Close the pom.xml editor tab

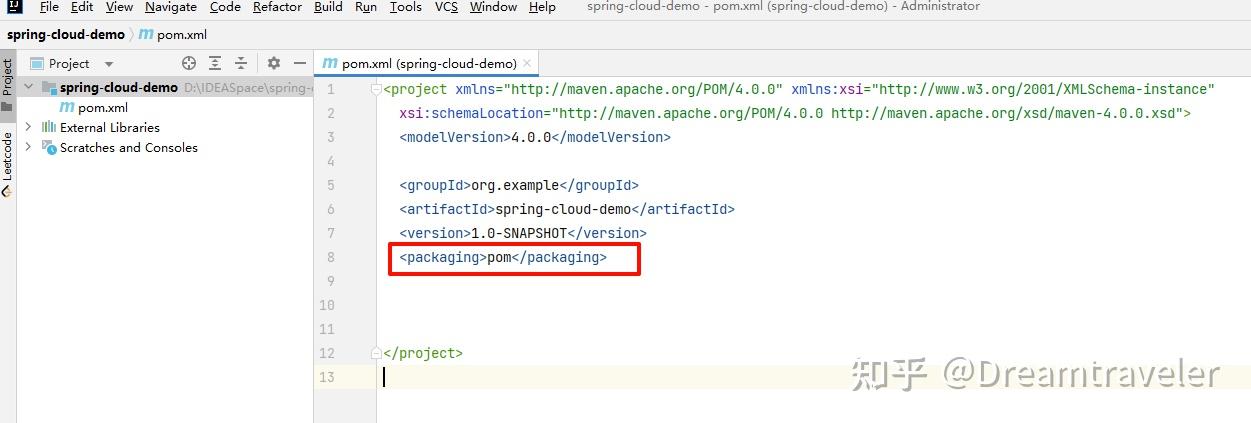(x=527, y=63)
